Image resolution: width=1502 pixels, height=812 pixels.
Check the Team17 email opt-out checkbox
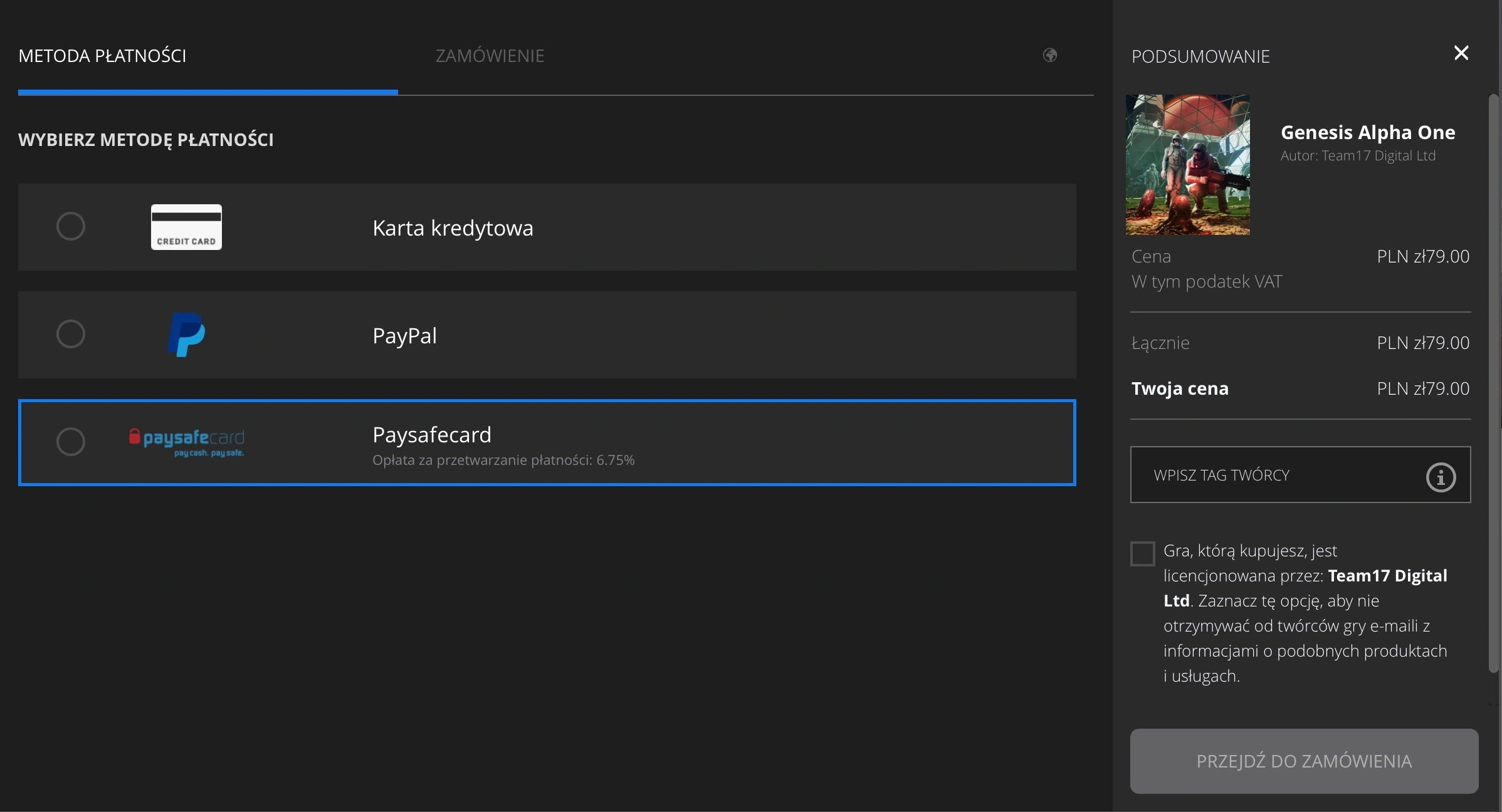click(x=1142, y=554)
